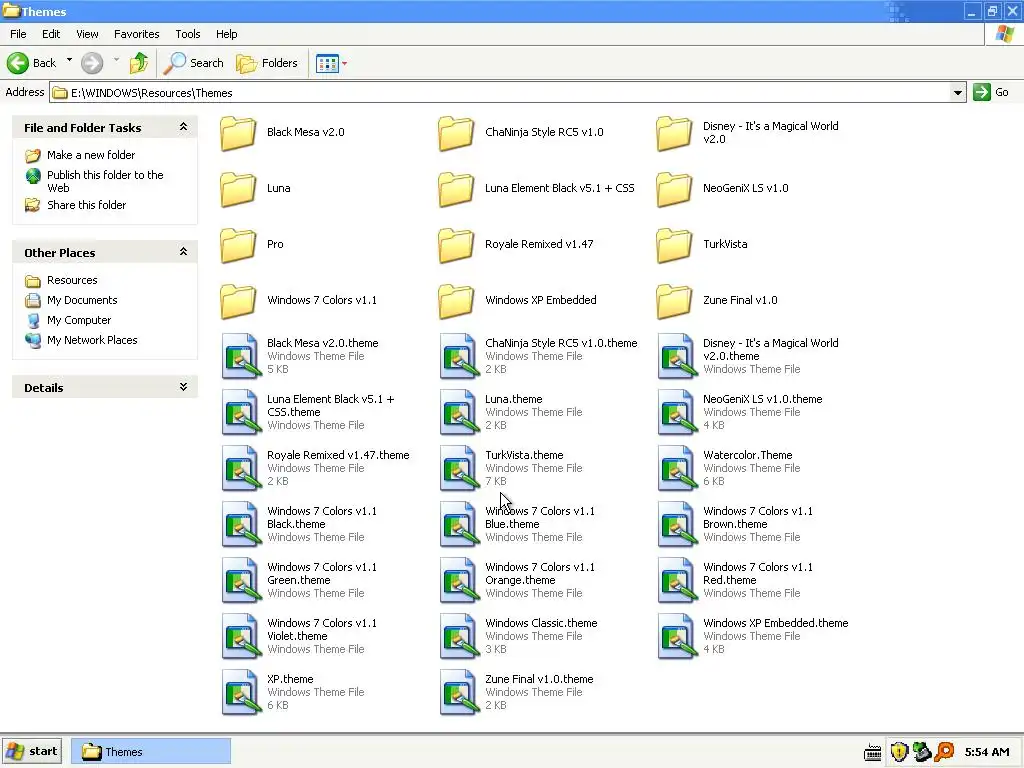1024x768 pixels.
Task: Select the Zune Final v1.0 folder
Action: pos(717,302)
